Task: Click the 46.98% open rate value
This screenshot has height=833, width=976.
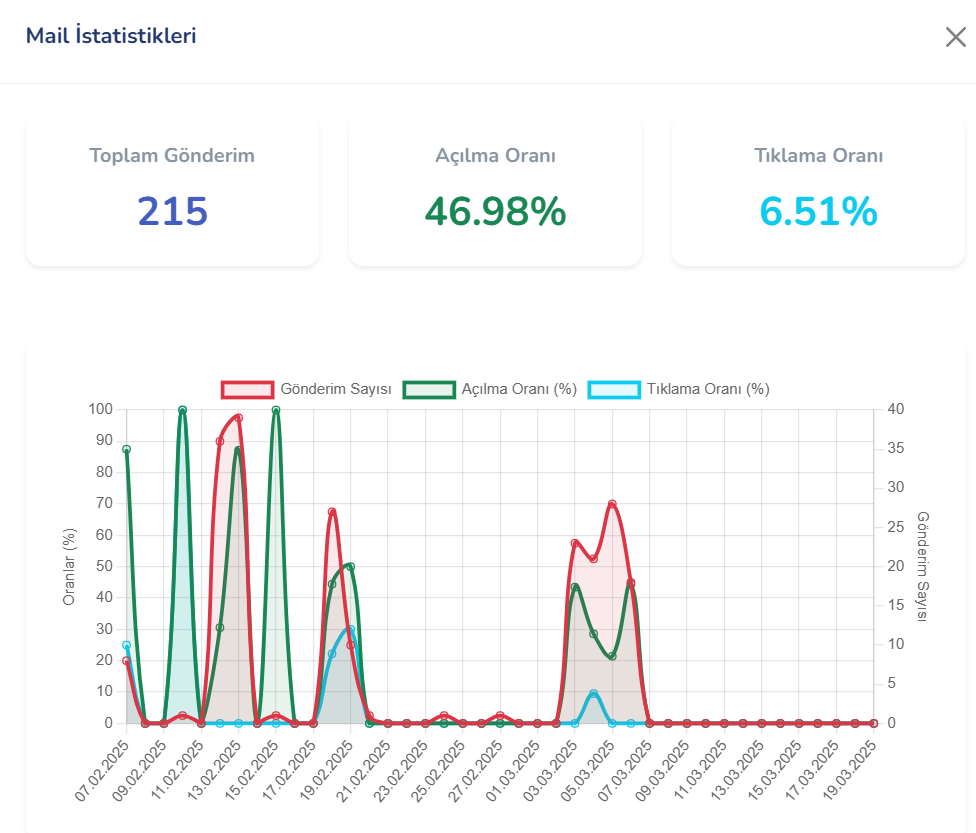Action: pyautogui.click(x=495, y=212)
